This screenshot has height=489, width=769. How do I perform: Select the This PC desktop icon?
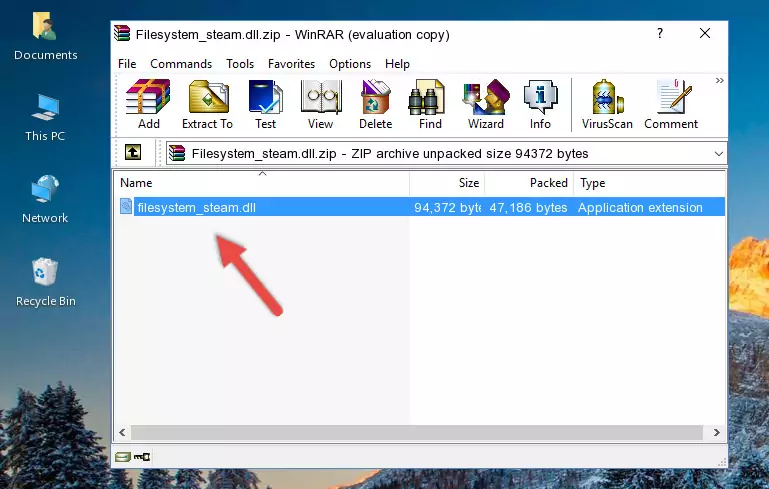45,118
